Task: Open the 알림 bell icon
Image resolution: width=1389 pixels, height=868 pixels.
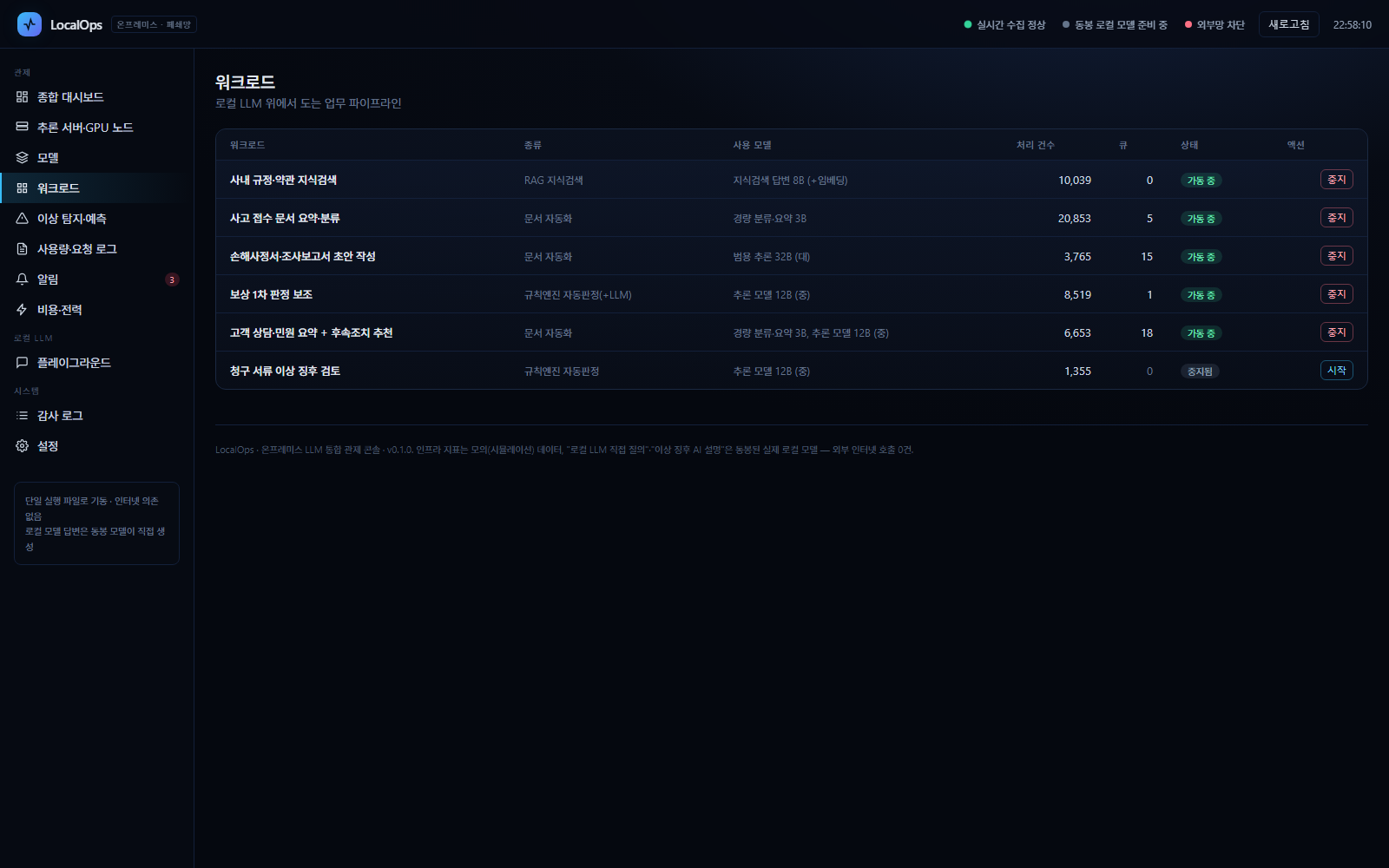Action: coord(23,279)
